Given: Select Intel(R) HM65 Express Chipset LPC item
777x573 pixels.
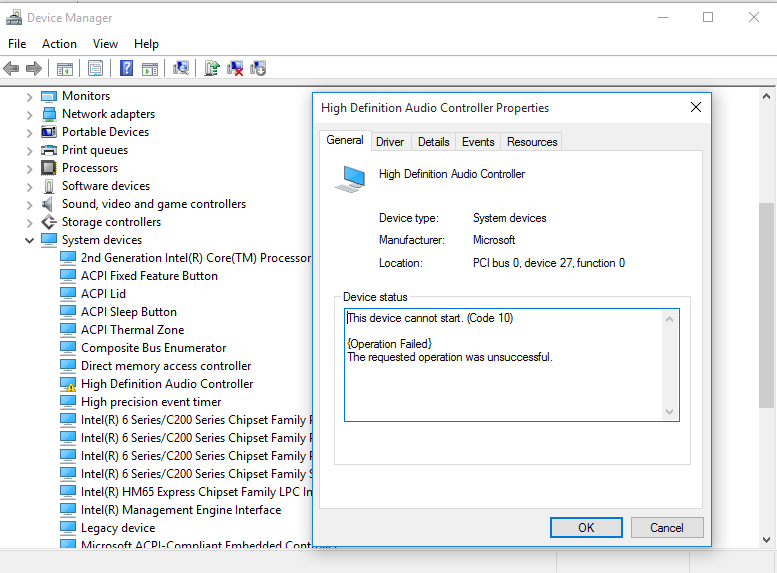Looking at the screenshot, I should (x=196, y=492).
